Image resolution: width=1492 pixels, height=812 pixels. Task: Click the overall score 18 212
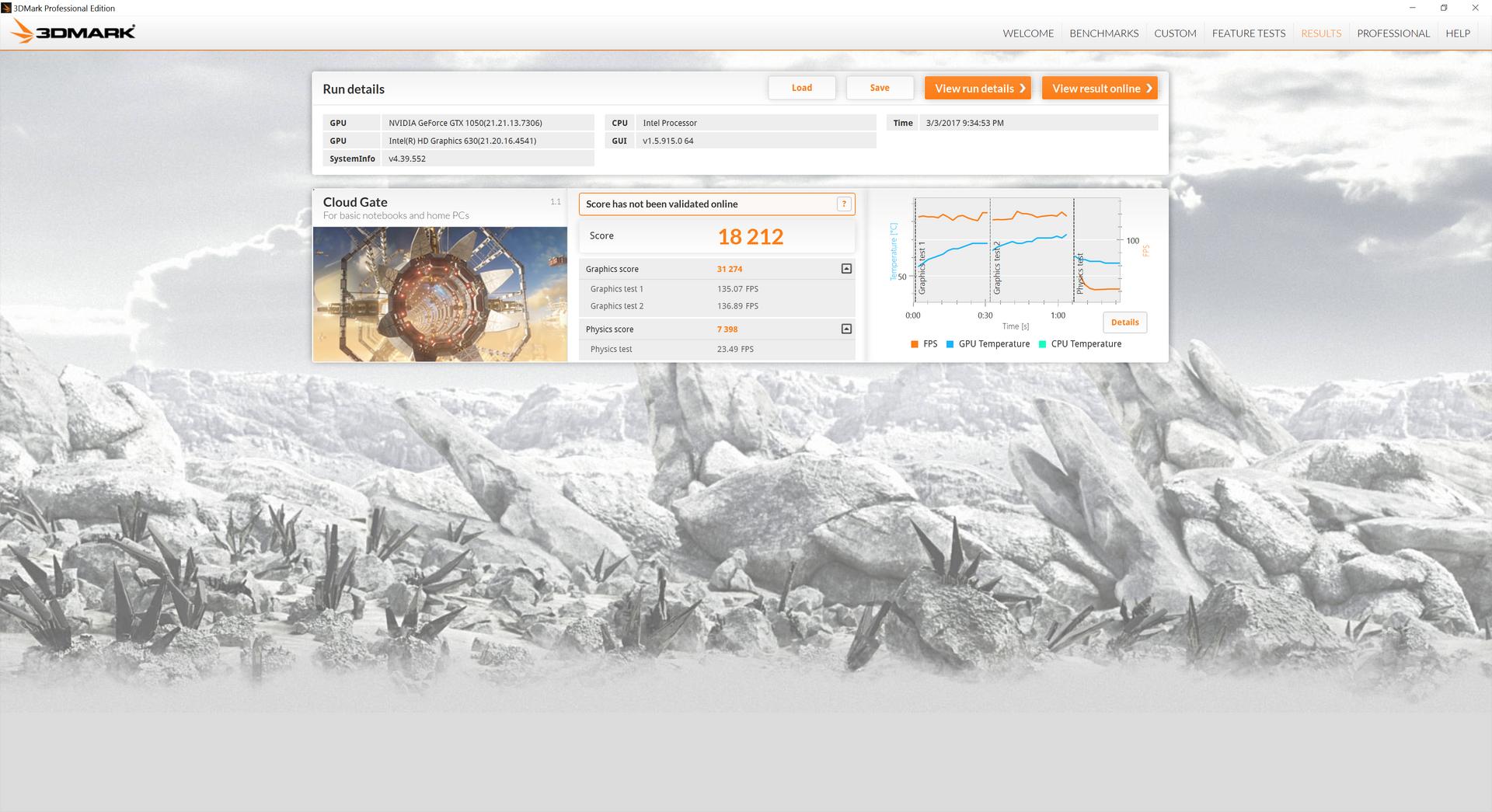(750, 236)
